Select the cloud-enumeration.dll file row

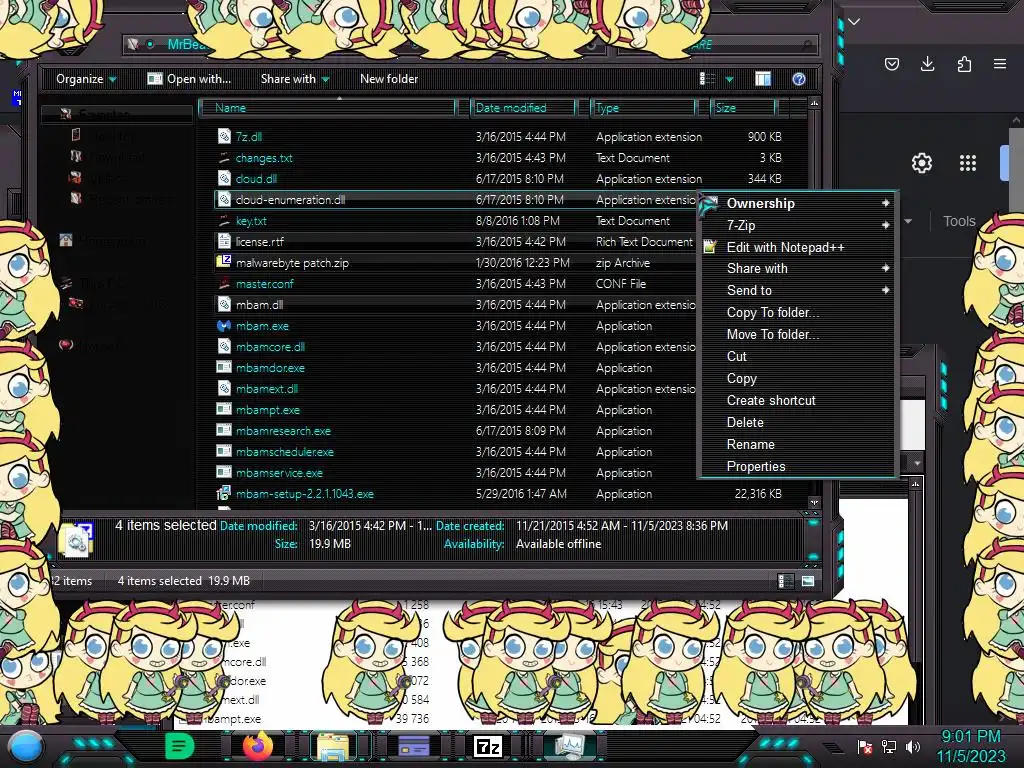pyautogui.click(x=455, y=200)
